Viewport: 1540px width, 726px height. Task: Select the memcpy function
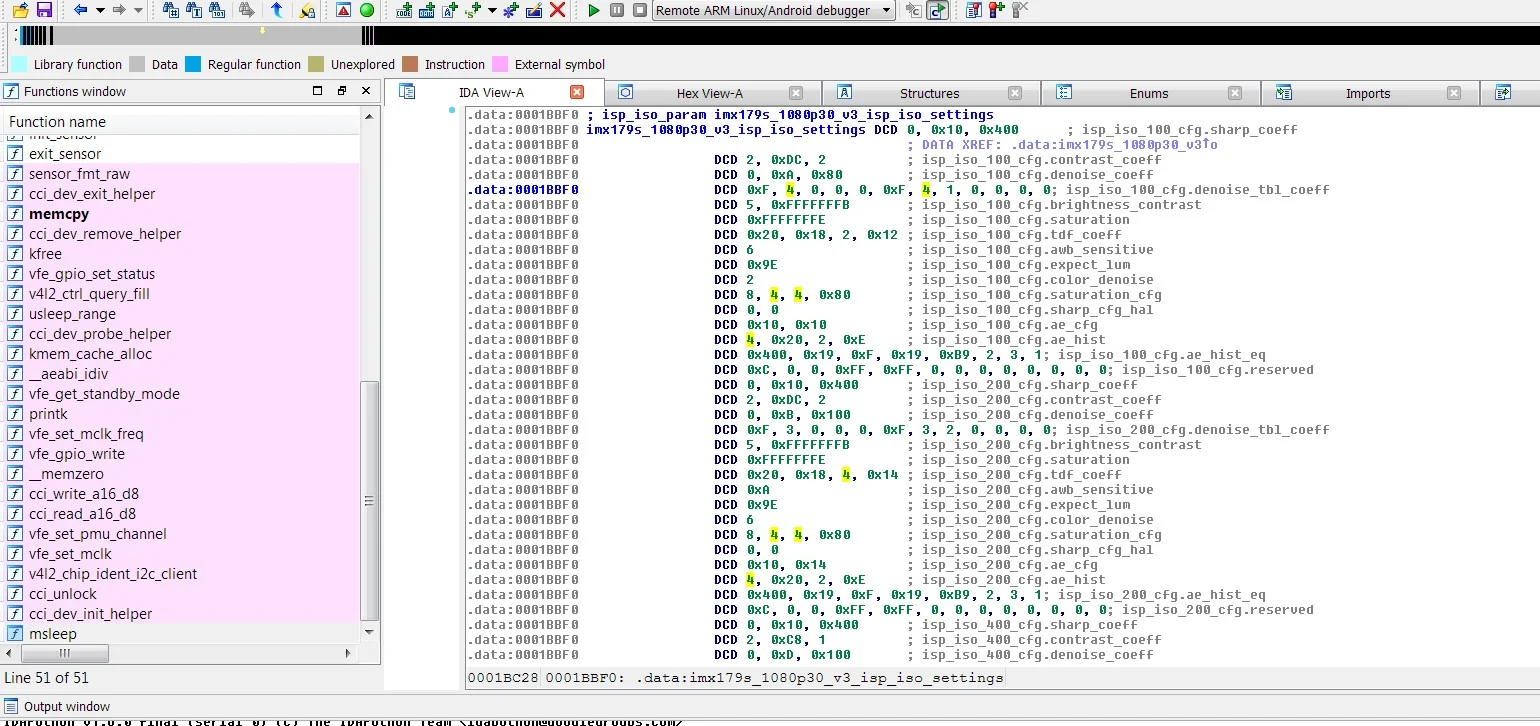(59, 214)
